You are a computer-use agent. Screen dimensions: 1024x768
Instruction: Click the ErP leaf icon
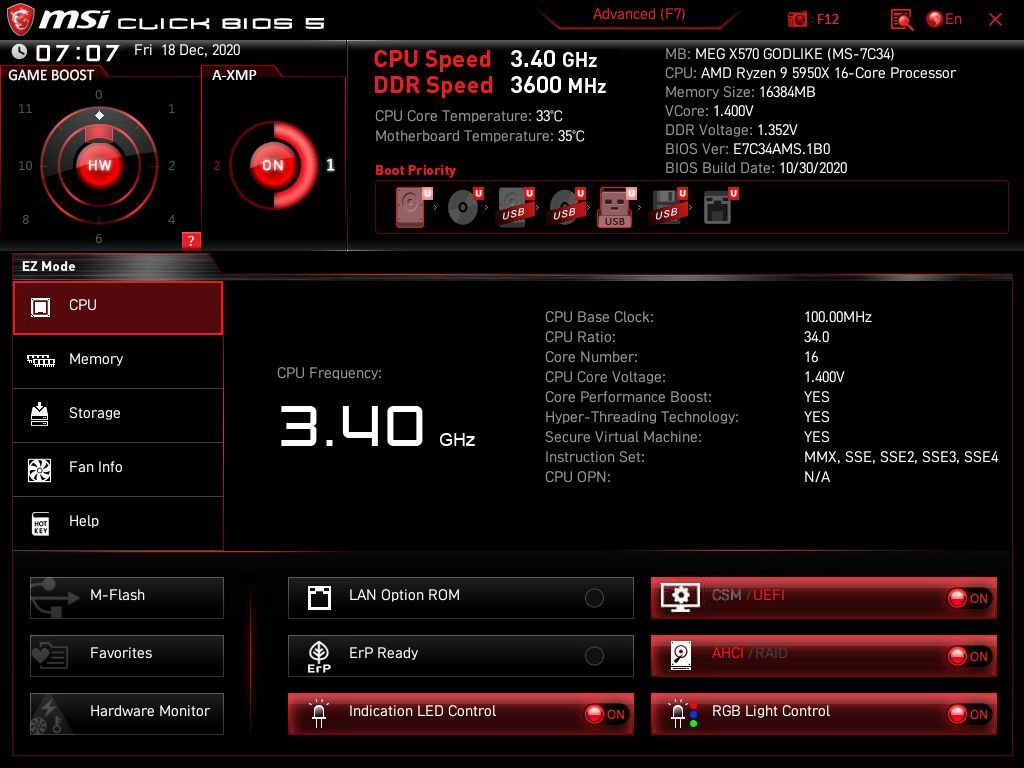coord(319,656)
